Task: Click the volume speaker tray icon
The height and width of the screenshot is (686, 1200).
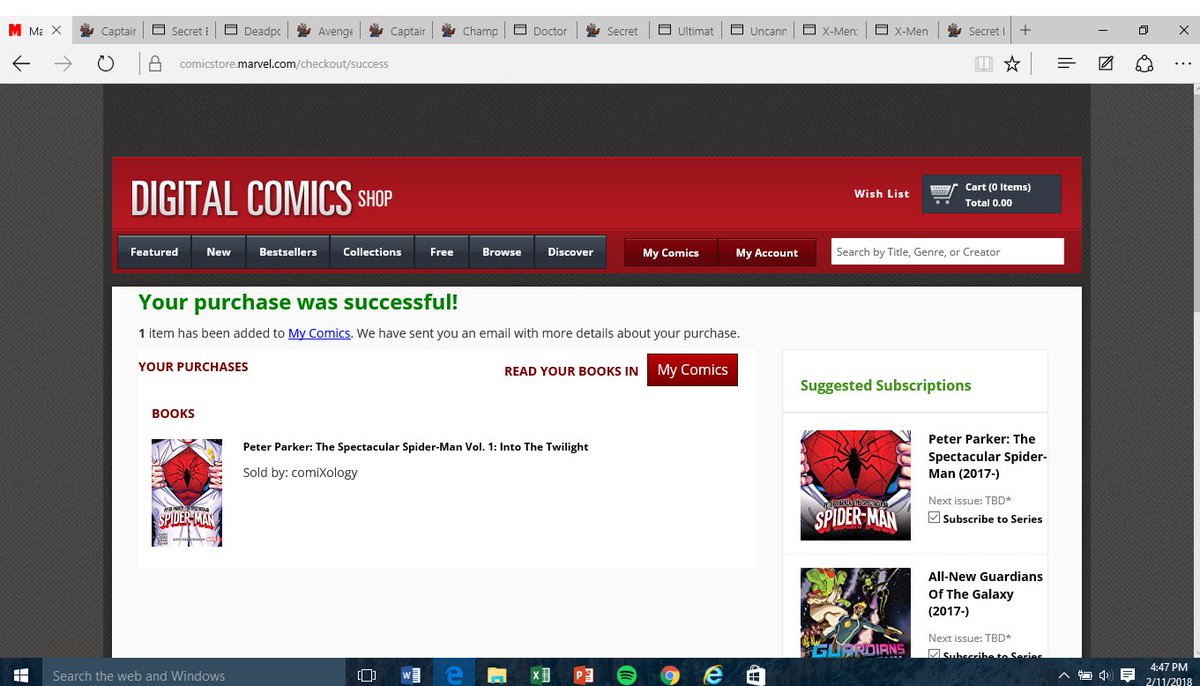Action: point(1105,675)
